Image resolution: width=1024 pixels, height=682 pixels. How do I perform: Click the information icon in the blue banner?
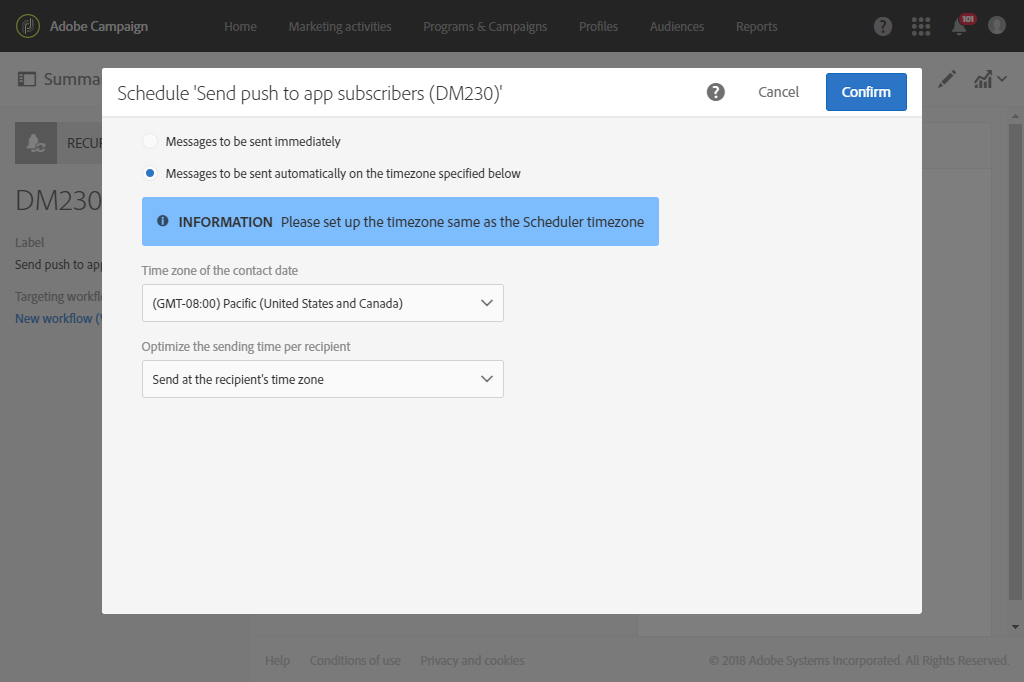163,221
